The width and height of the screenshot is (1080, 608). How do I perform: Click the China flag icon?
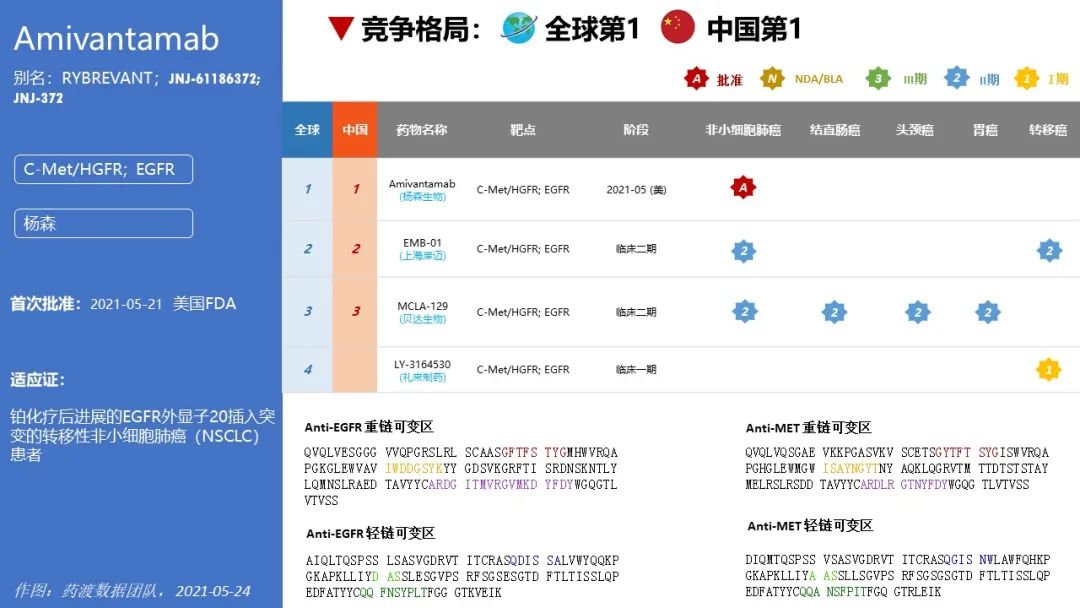point(678,28)
